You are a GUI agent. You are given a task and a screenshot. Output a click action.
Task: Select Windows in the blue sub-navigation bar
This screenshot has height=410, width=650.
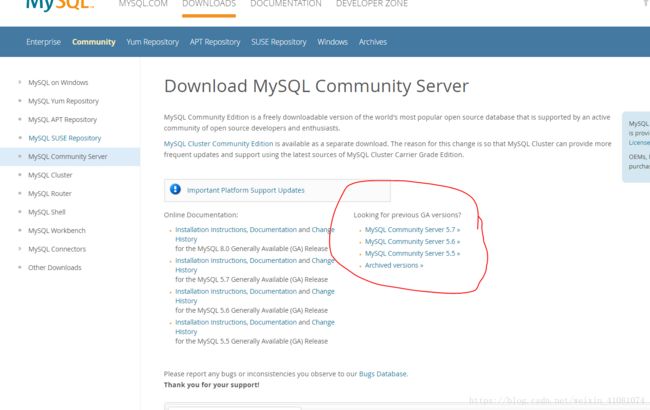click(x=332, y=42)
